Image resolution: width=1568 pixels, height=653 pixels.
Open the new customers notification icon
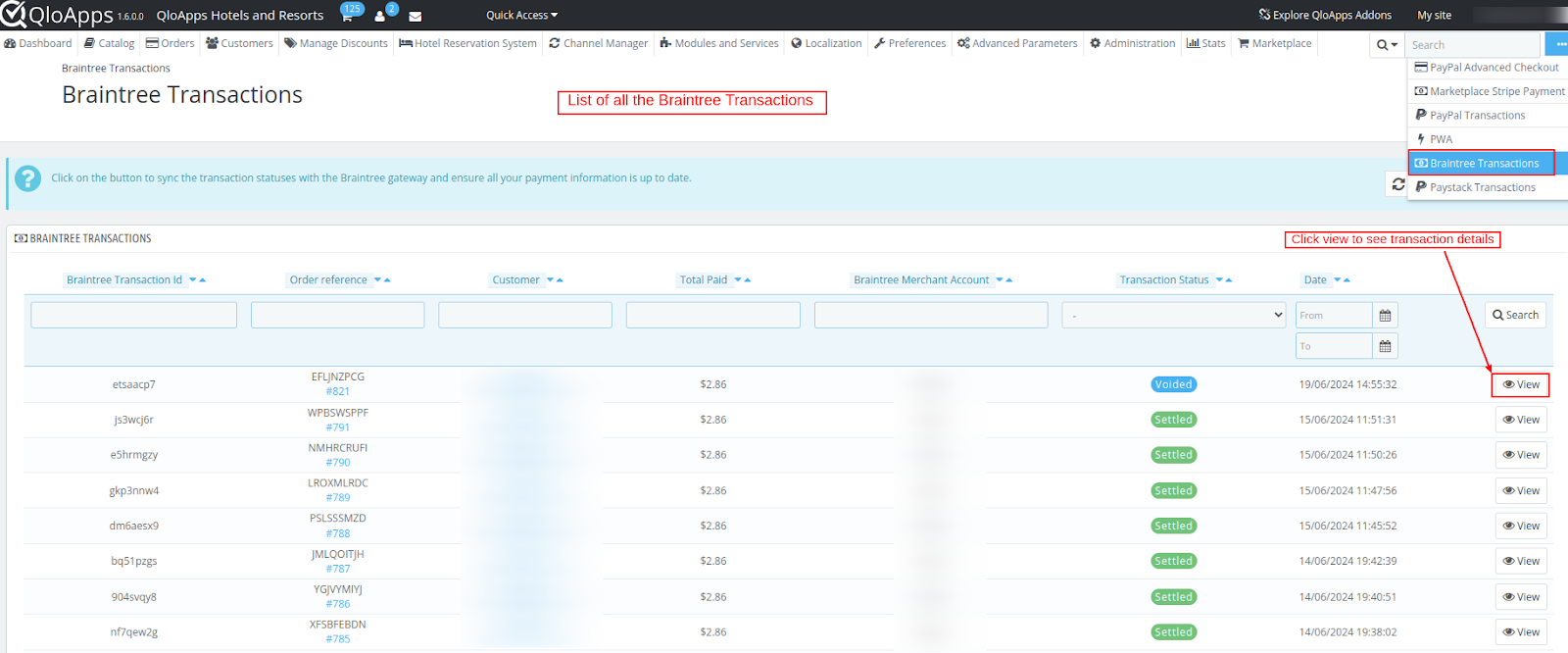pyautogui.click(x=381, y=15)
